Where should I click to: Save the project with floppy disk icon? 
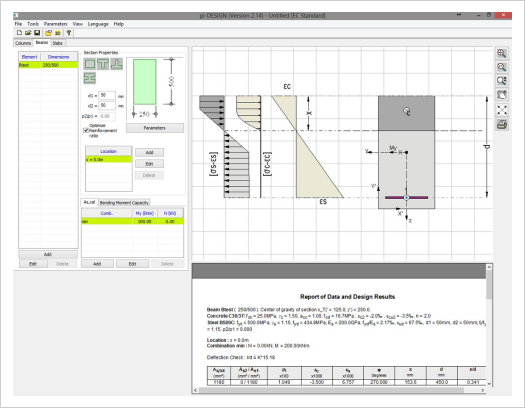tap(37, 33)
